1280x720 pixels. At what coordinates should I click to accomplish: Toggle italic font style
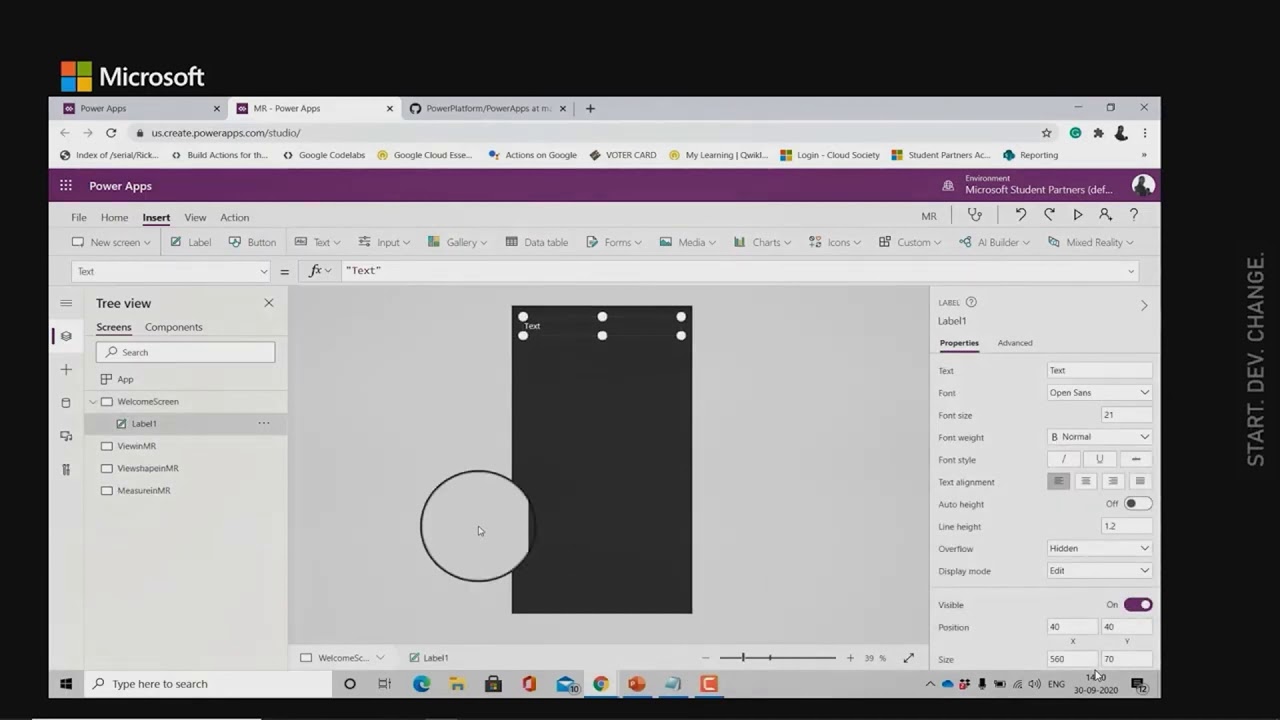click(x=1064, y=459)
